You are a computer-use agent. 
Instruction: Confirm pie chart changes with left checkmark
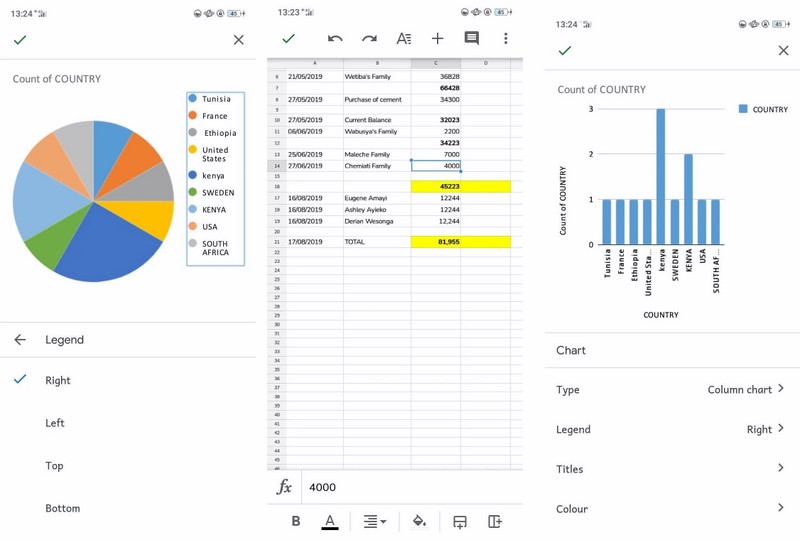coord(20,40)
